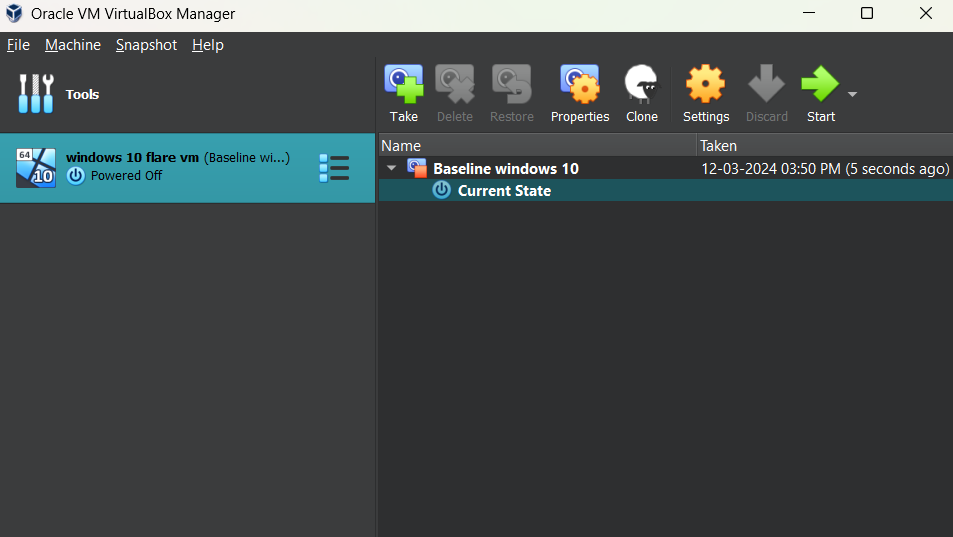Open the Snapshot menu
953x537 pixels.
146,45
